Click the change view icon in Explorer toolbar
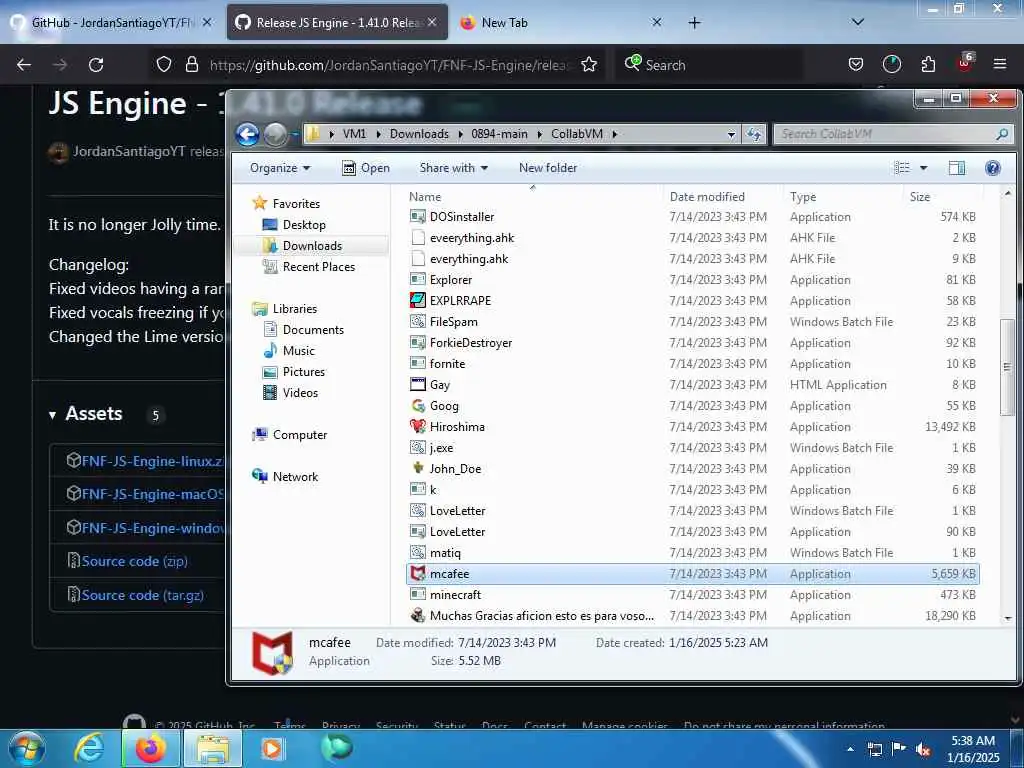1024x768 pixels. [x=902, y=168]
